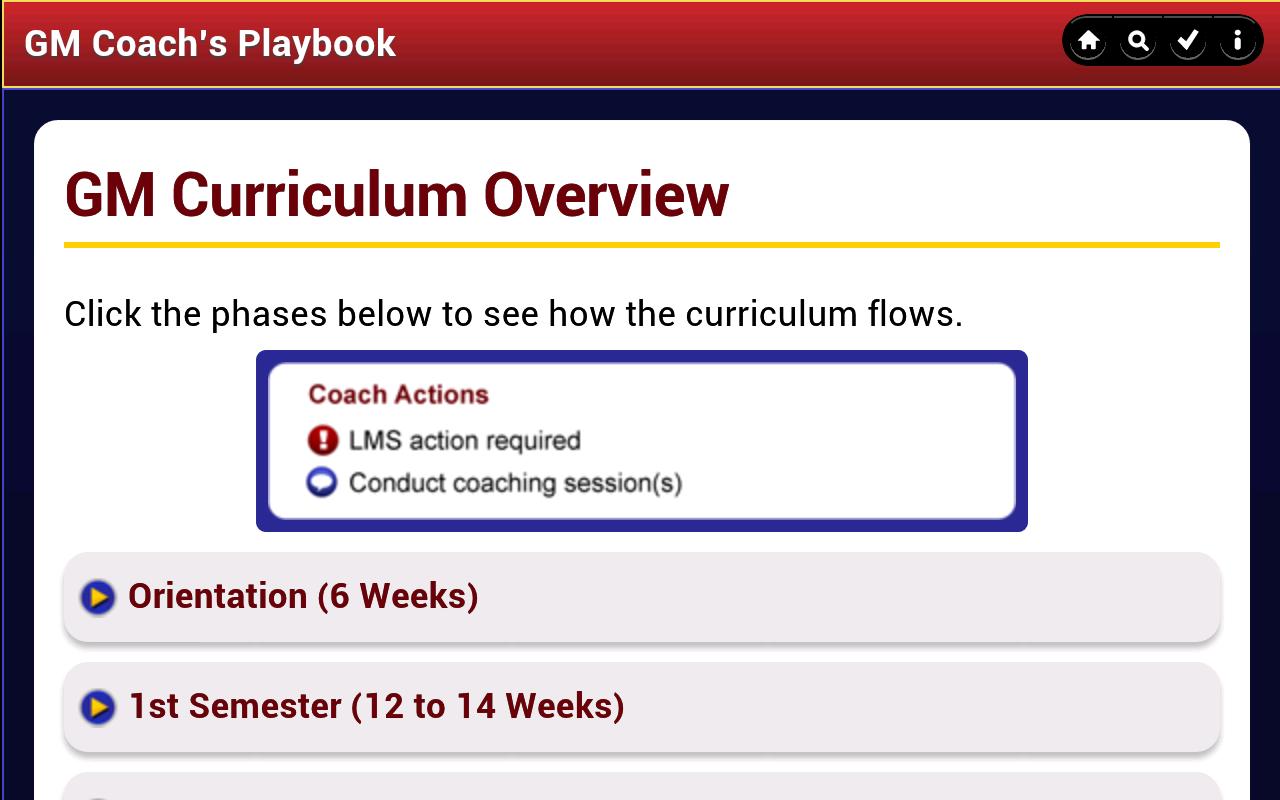Click the arrow icon beside Orientation
Screen dimensions: 1280x800
pos(98,597)
